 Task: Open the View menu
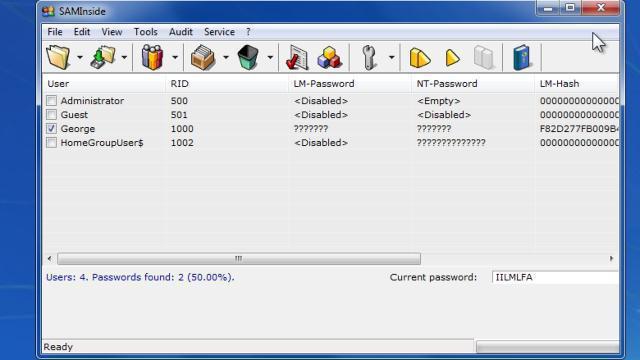click(111, 32)
